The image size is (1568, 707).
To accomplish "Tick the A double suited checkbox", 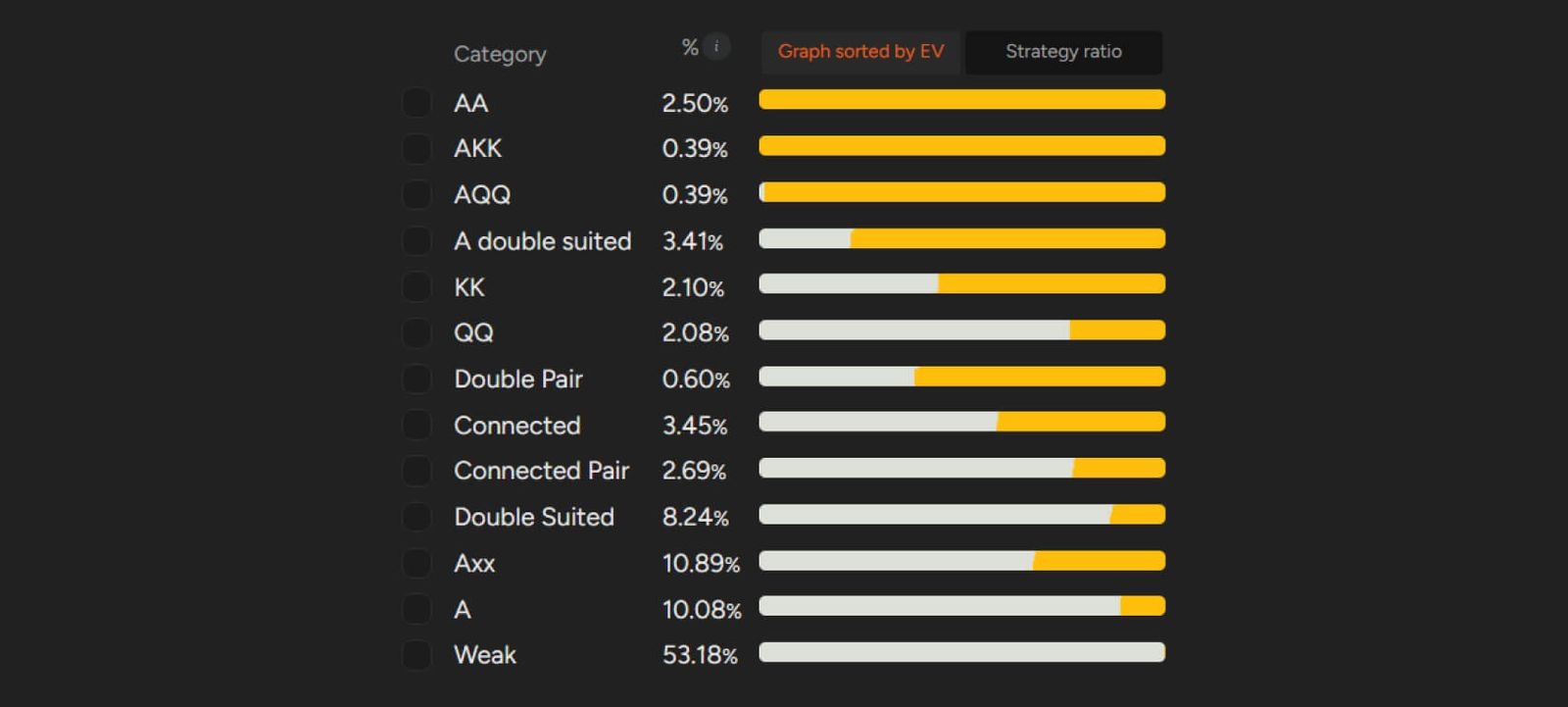I will [x=416, y=241].
